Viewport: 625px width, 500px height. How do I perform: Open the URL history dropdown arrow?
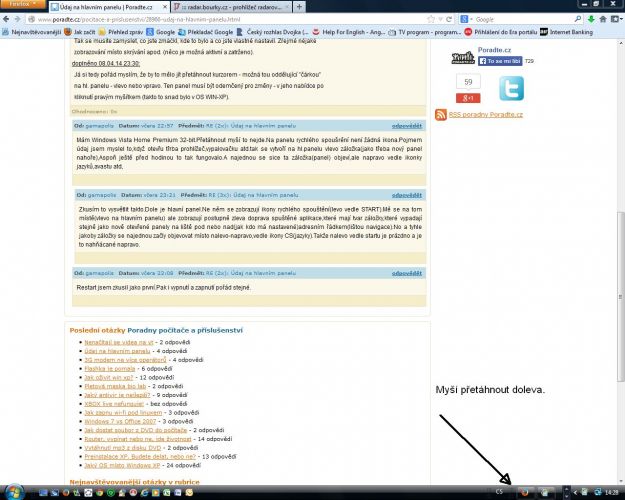440,19
